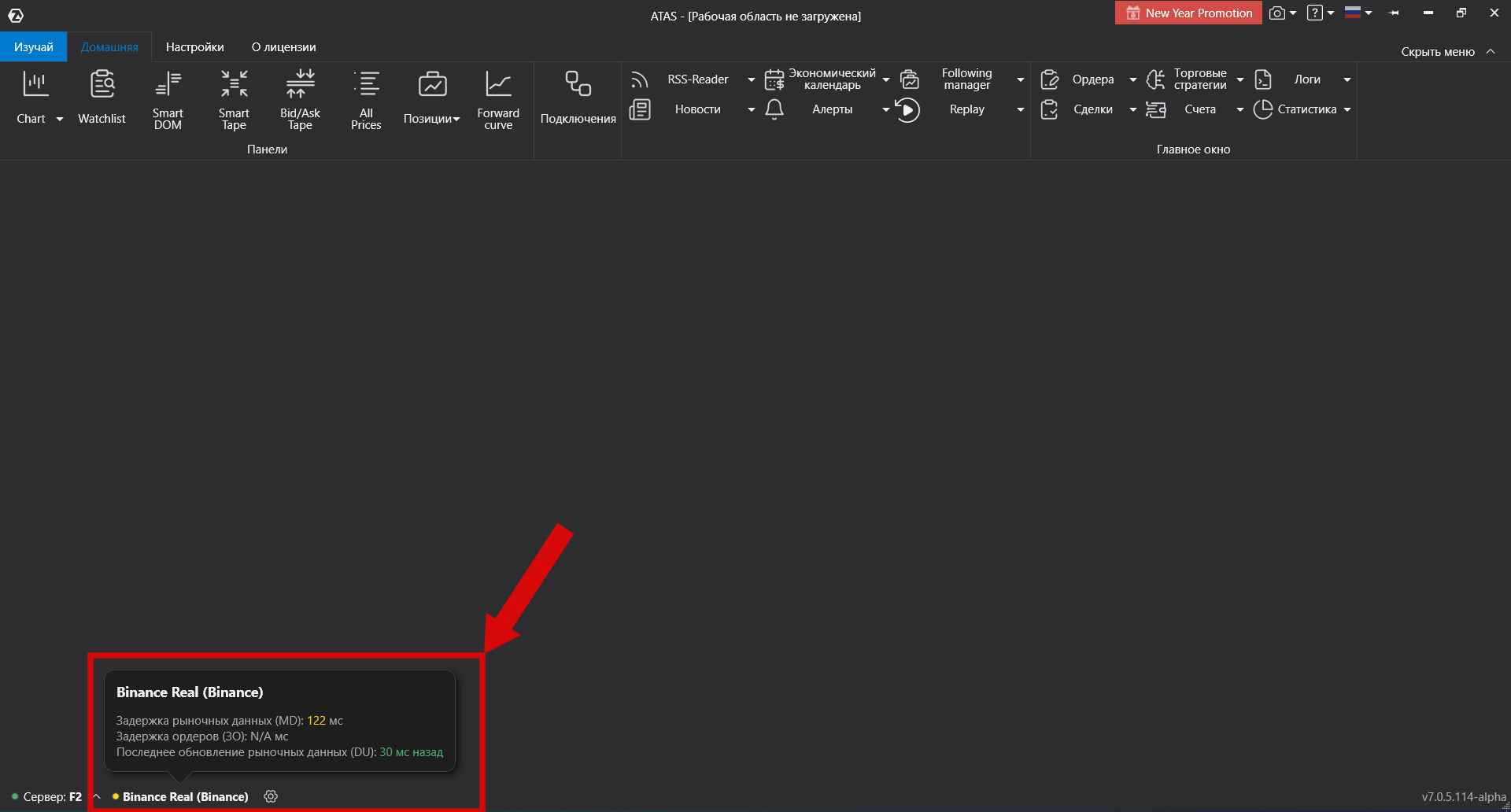Expand the Статистика dropdown arrow
Image resolution: width=1511 pixels, height=812 pixels.
[x=1347, y=109]
